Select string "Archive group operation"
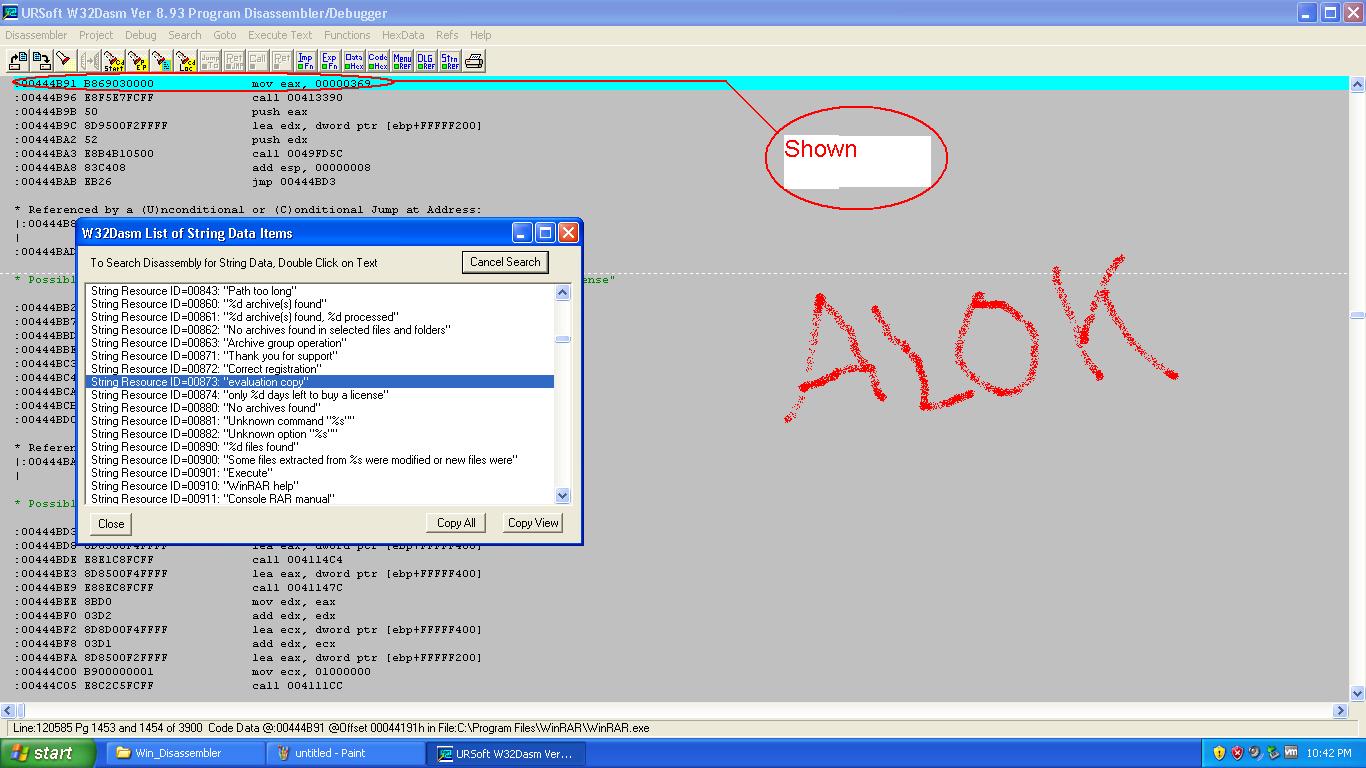The width and height of the screenshot is (1366, 768). [320, 343]
